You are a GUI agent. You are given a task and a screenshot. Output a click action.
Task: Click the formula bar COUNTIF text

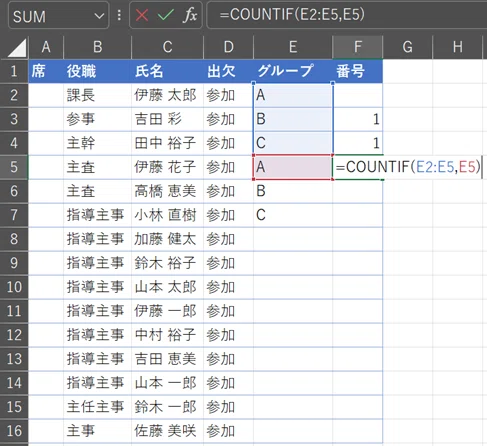pyautogui.click(x=292, y=15)
